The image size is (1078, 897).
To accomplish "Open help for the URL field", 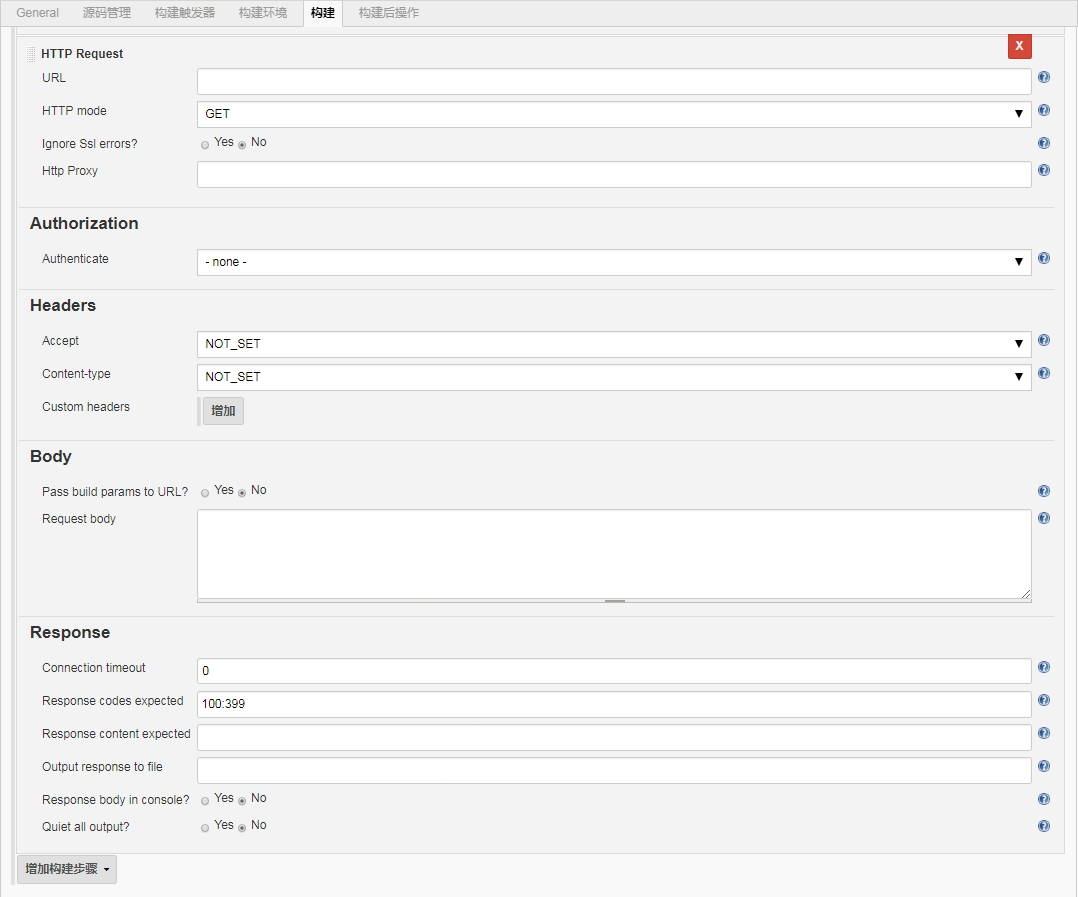I will coord(1044,77).
